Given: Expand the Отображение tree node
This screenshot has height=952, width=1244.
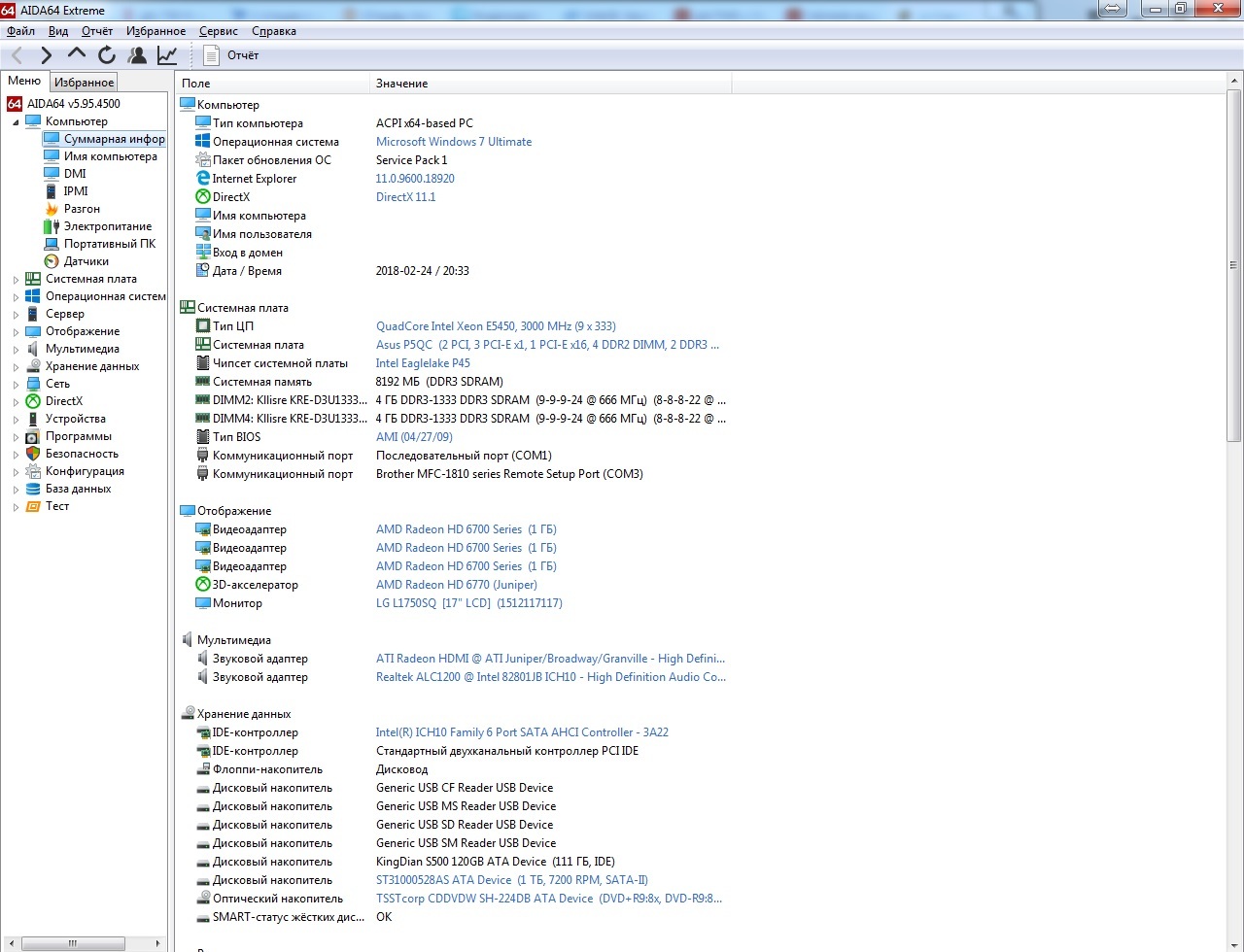Looking at the screenshot, I should point(16,332).
